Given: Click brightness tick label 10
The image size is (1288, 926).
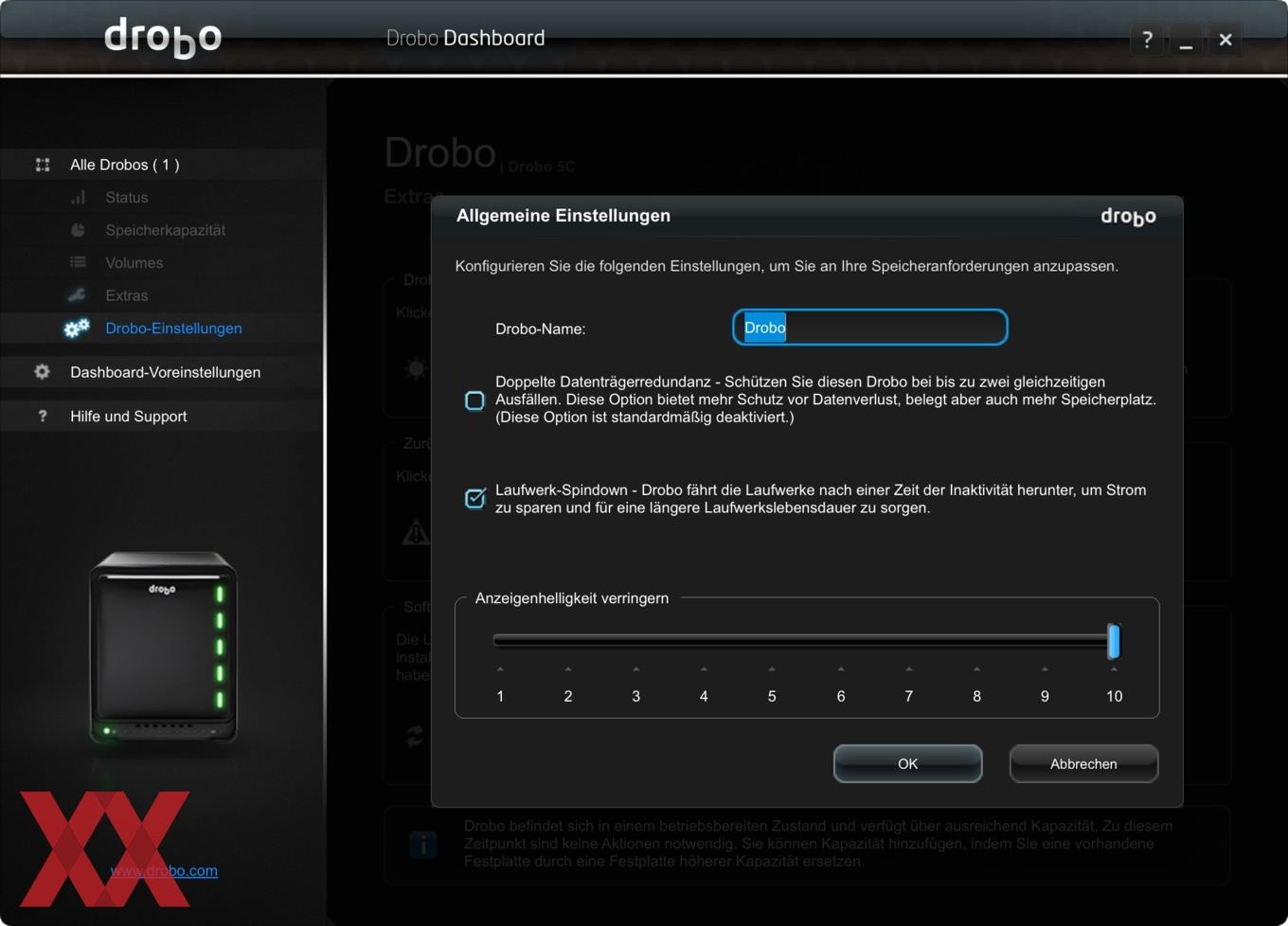Looking at the screenshot, I should [1114, 696].
